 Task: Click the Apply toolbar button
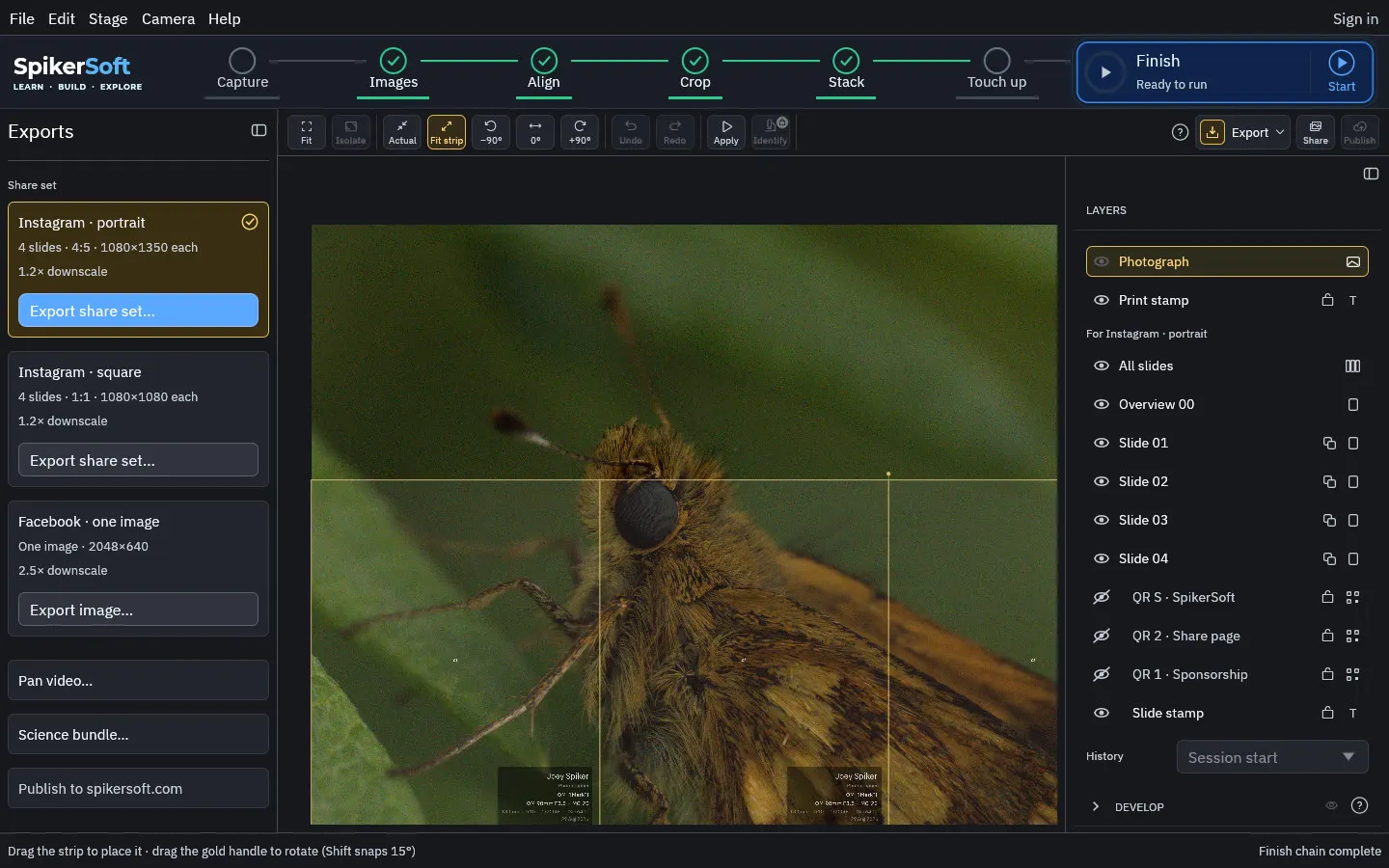[726, 132]
